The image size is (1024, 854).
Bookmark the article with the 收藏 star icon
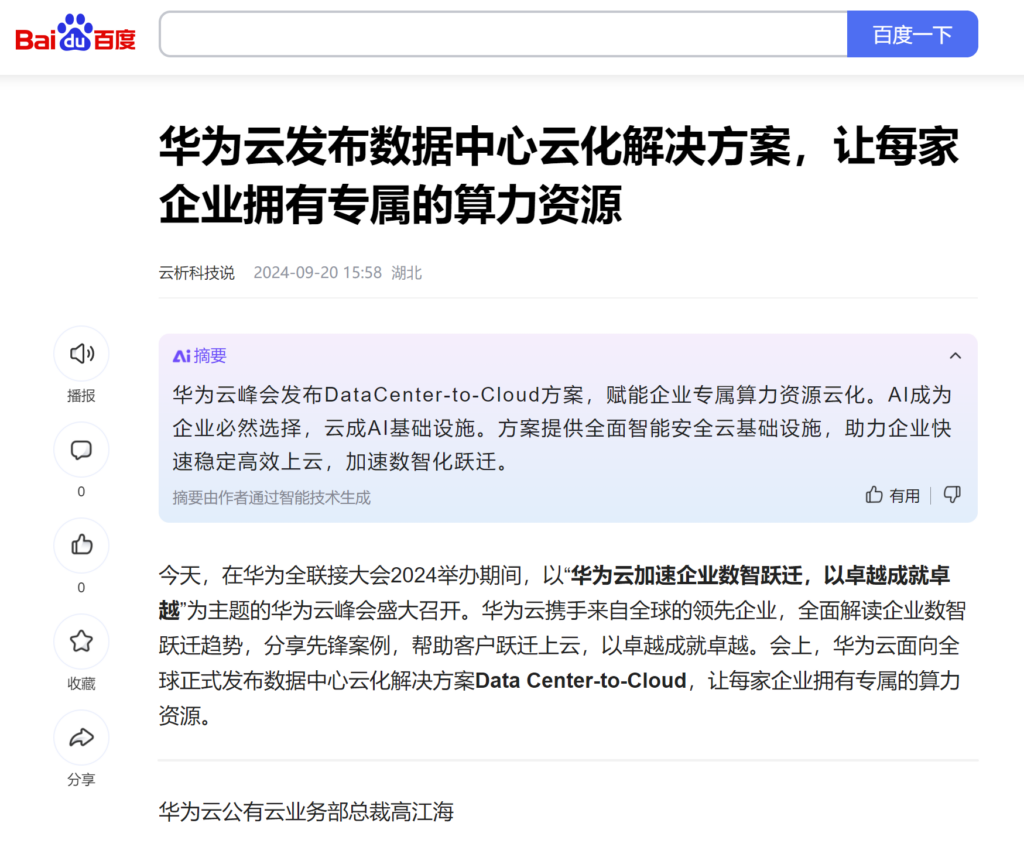[81, 641]
